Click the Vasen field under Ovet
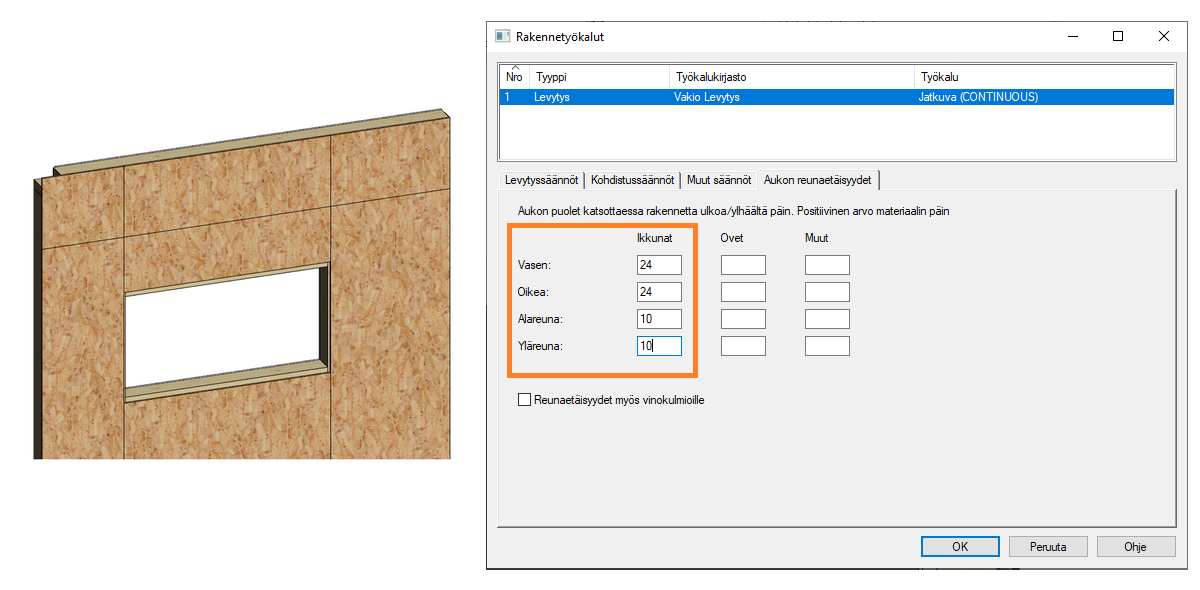1200x590 pixels. click(x=743, y=265)
